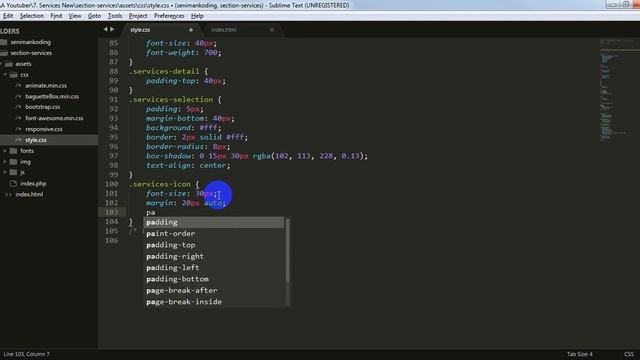The width and height of the screenshot is (640, 360).
Task: Open bootstrap.css file
Action: click(x=42, y=107)
